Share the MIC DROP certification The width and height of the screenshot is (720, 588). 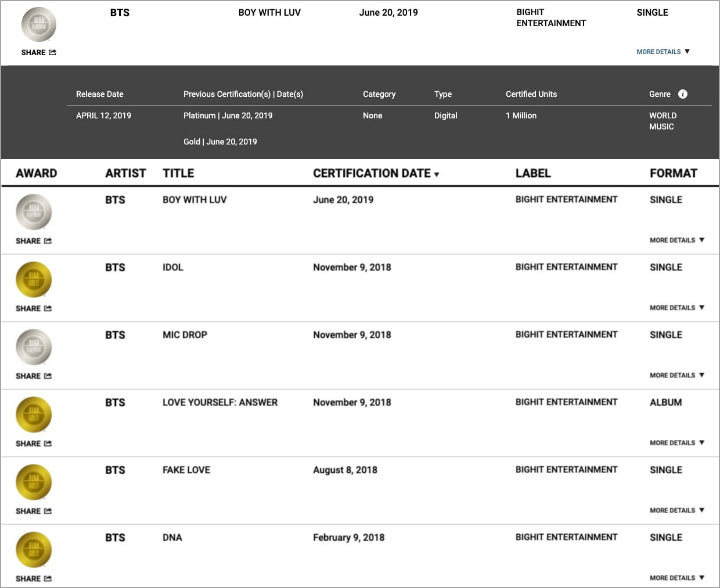(34, 376)
